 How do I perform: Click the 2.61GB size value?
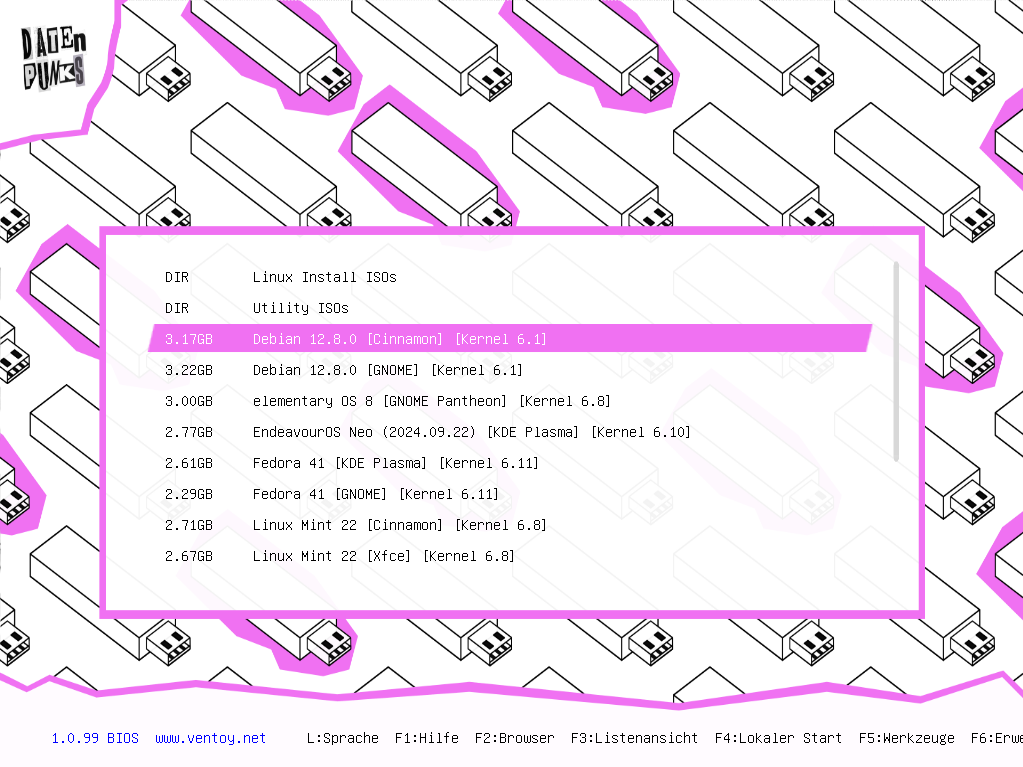[x=189, y=463]
